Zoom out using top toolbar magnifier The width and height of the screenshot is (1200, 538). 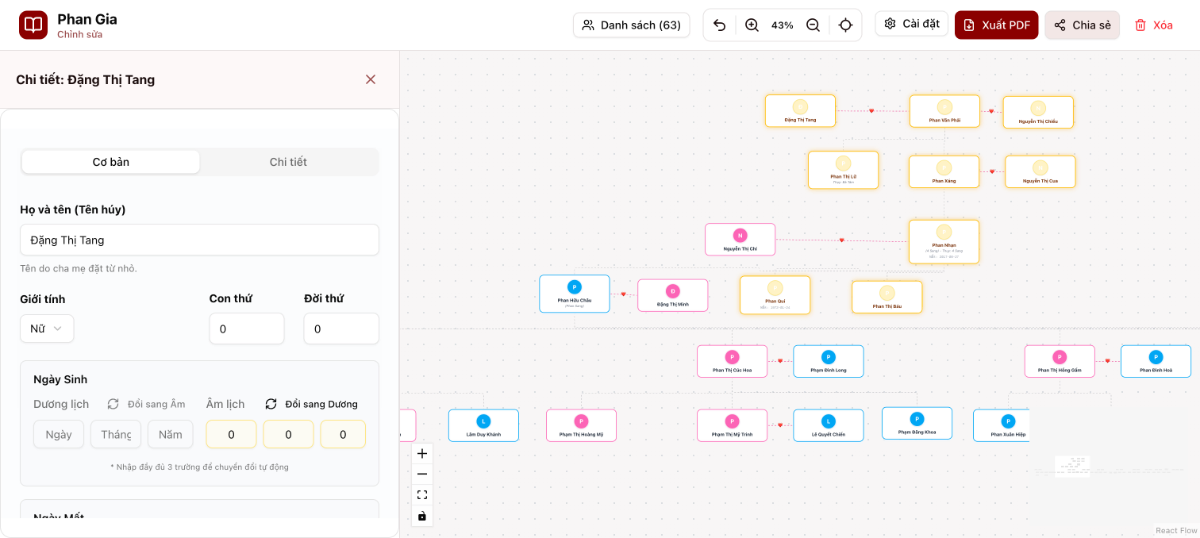pos(813,25)
